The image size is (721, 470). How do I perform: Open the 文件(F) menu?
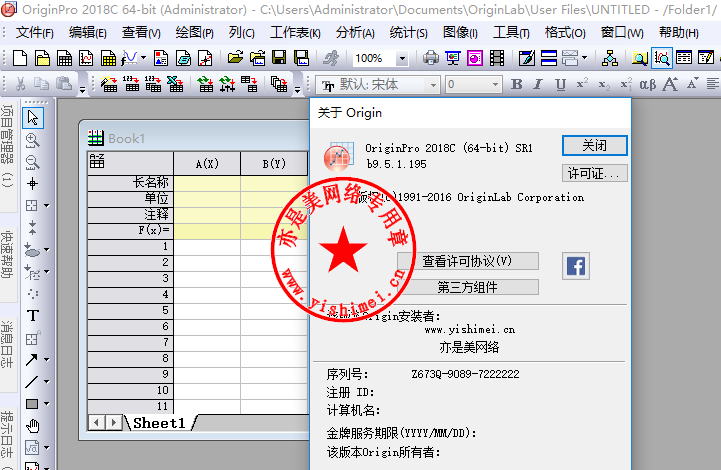coord(34,33)
